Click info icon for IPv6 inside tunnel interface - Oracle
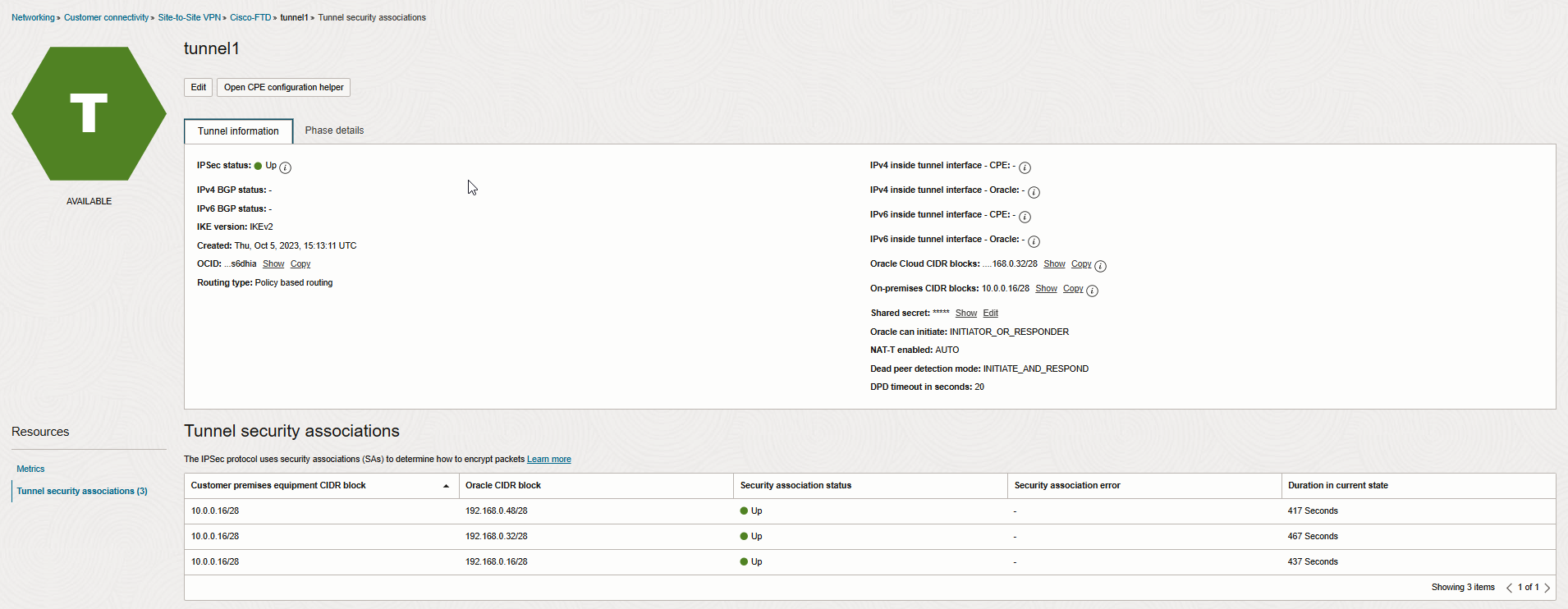Screen dimensions: 1568x609 pos(1034,241)
